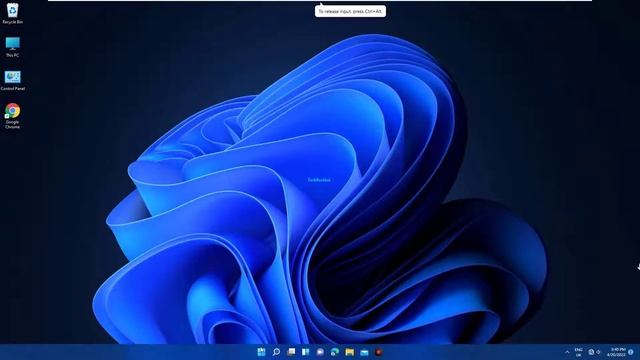Select the This PC desktop icon
This screenshot has height=360, width=640.
click(x=12, y=47)
